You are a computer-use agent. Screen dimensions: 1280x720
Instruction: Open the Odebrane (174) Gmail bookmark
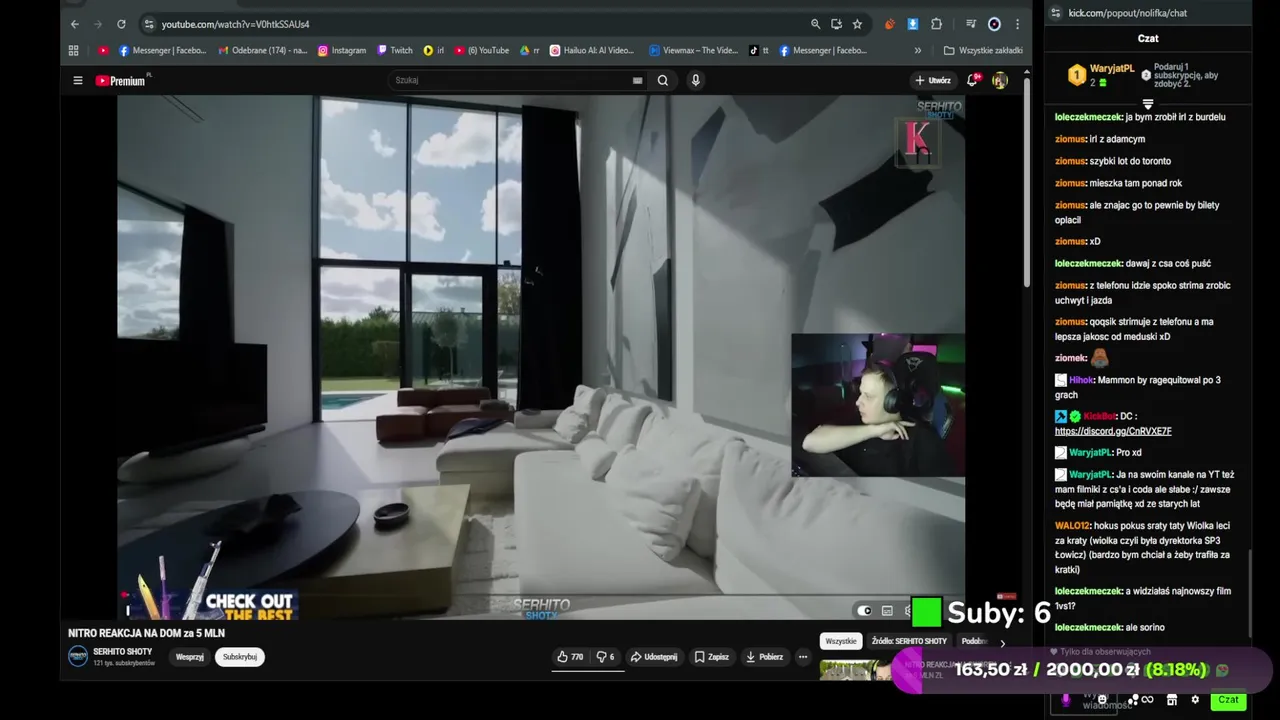[263, 50]
